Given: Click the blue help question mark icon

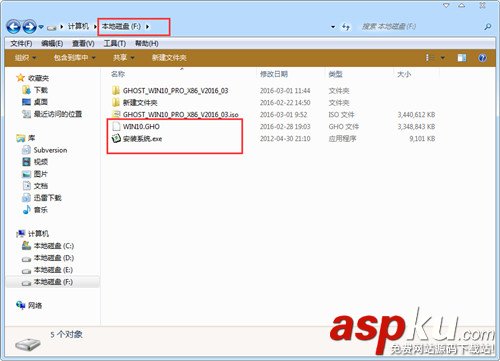Looking at the screenshot, I should pos(482,58).
